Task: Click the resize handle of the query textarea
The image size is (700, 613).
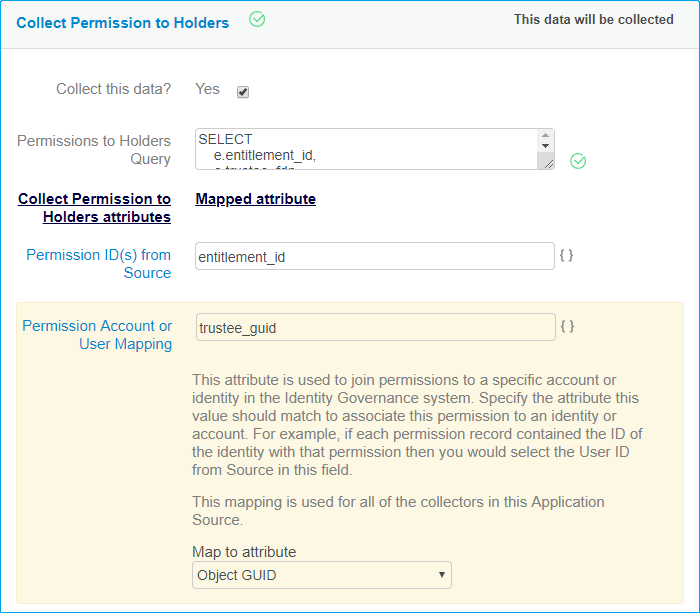Action: point(547,164)
